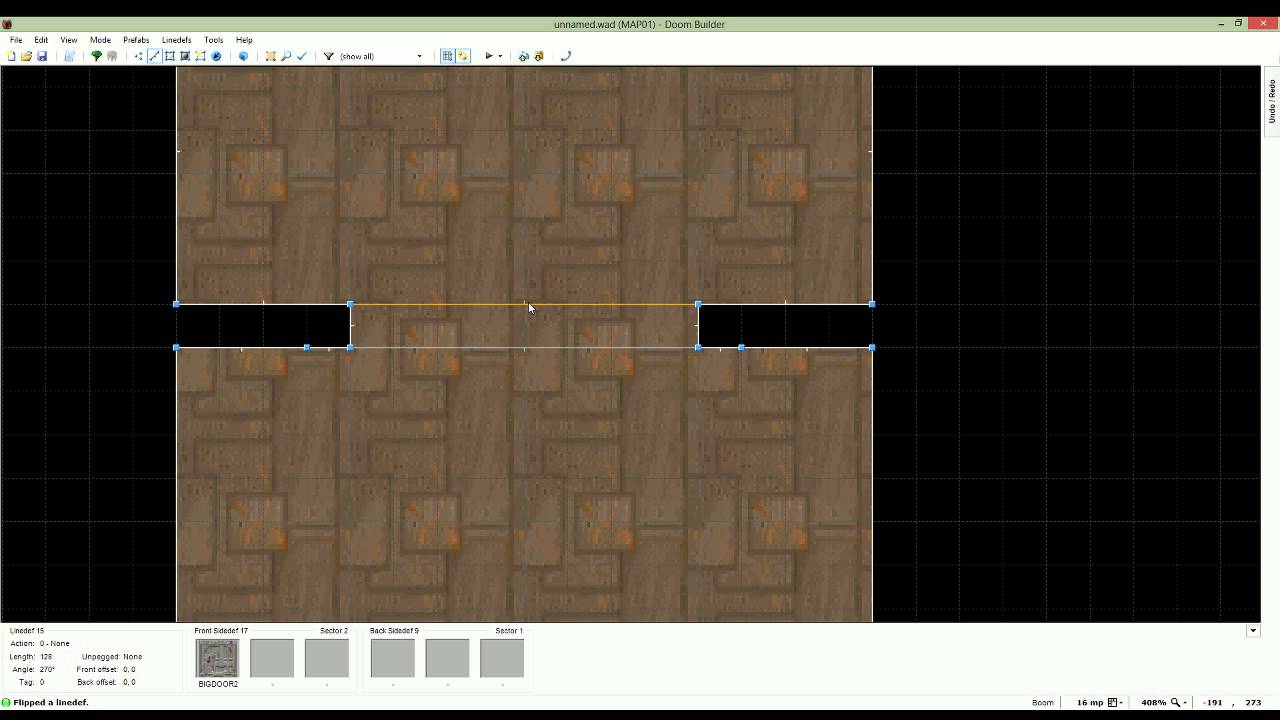The image size is (1280, 720).
Task: Click the 'Action: 0 - None' text
Action: pos(40,644)
